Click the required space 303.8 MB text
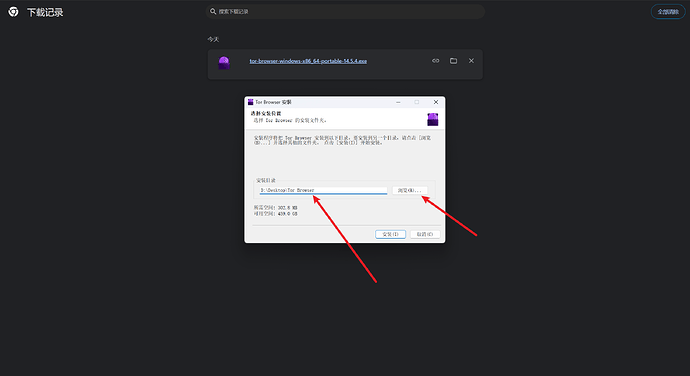Viewport: 690px width, 376px height. click(x=275, y=207)
